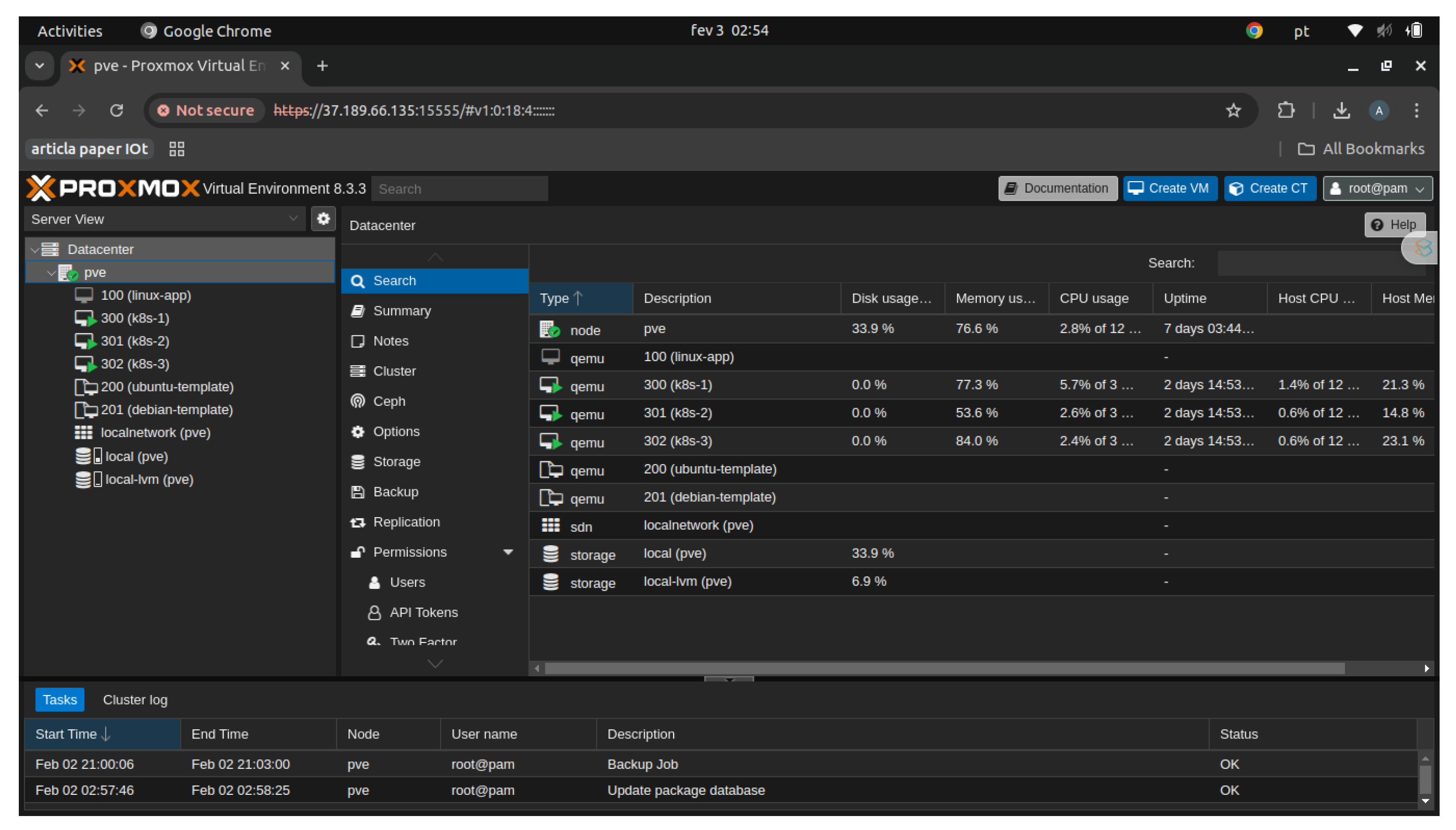Click the Replication menu icon
Image resolution: width=1456 pixels, height=830 pixels.
point(357,522)
